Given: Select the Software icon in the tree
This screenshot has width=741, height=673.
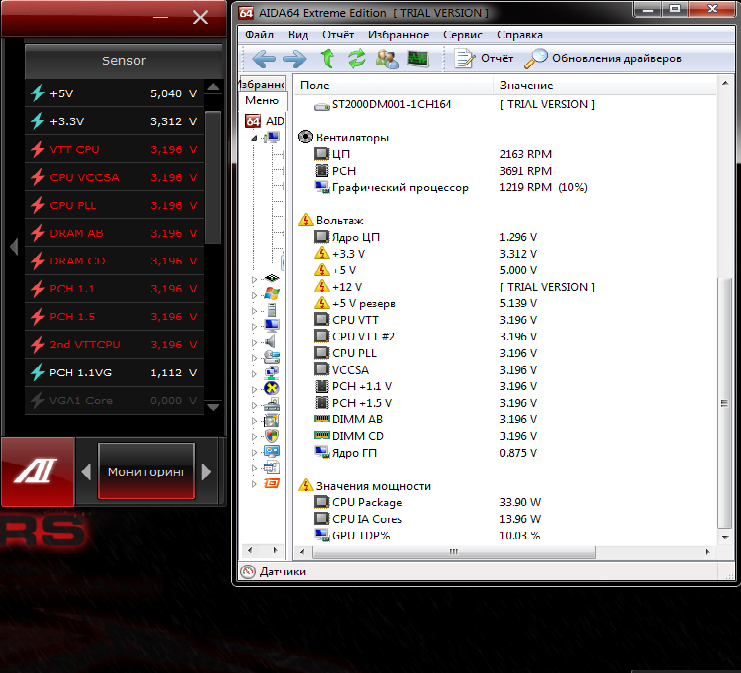Looking at the screenshot, I should click(272, 420).
